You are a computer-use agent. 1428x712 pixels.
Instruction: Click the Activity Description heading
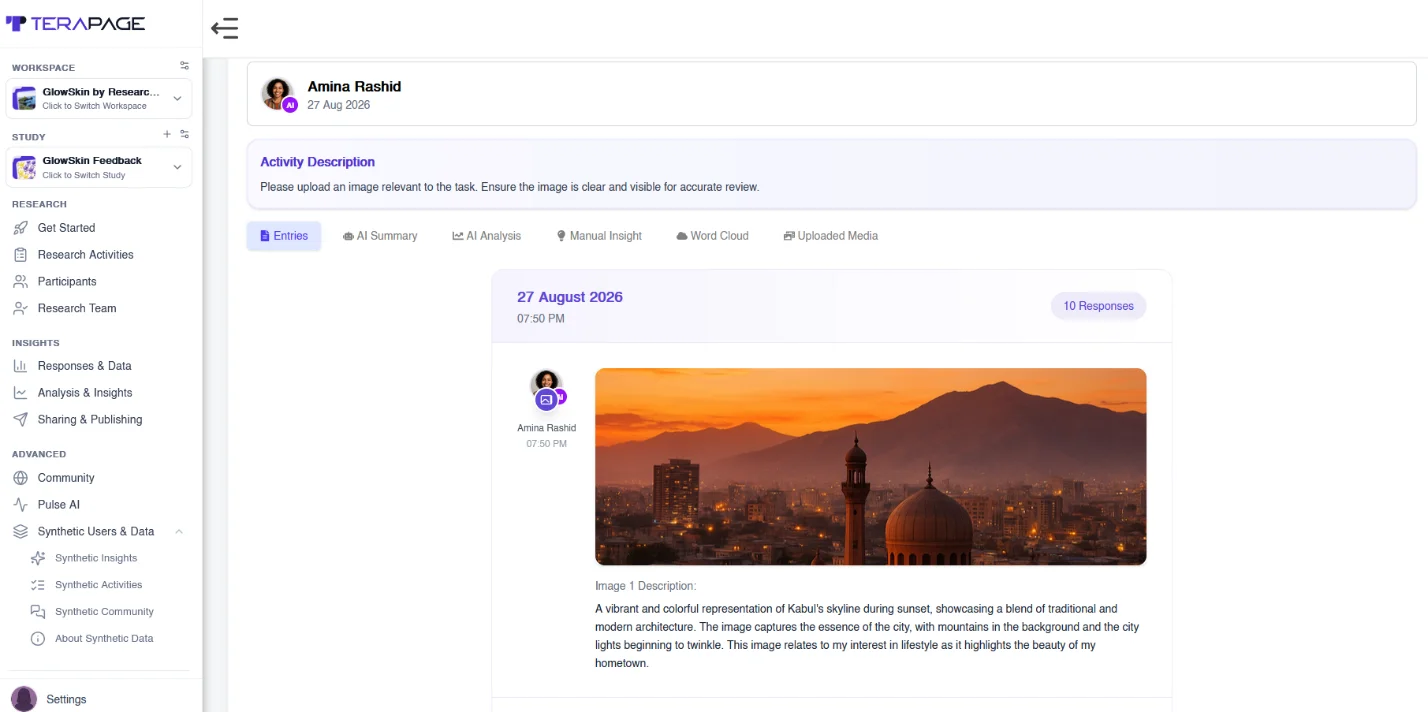point(318,162)
